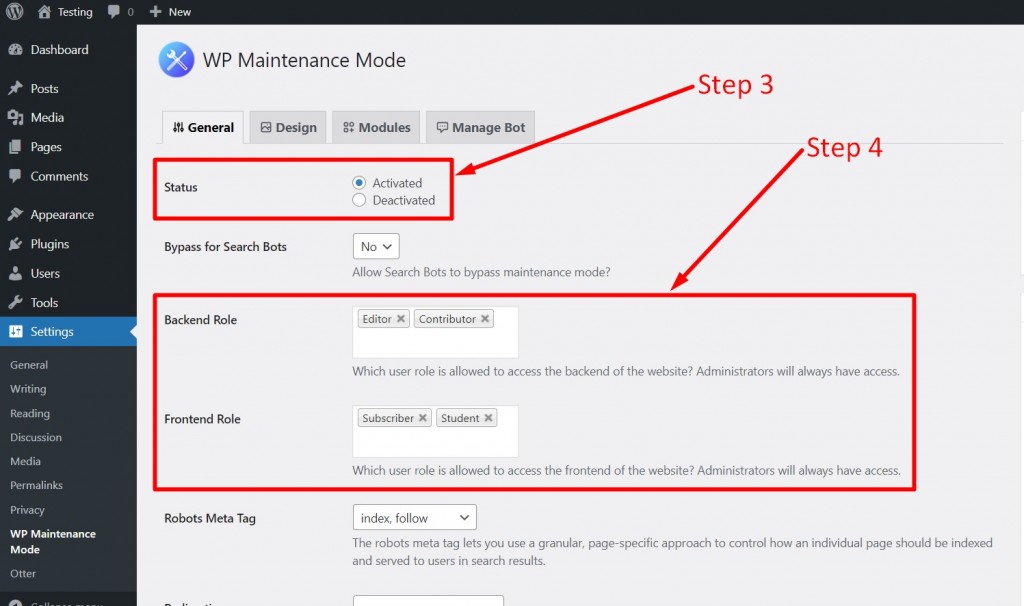The image size is (1024, 606).
Task: Open the Reading settings submenu link
Action: [30, 413]
